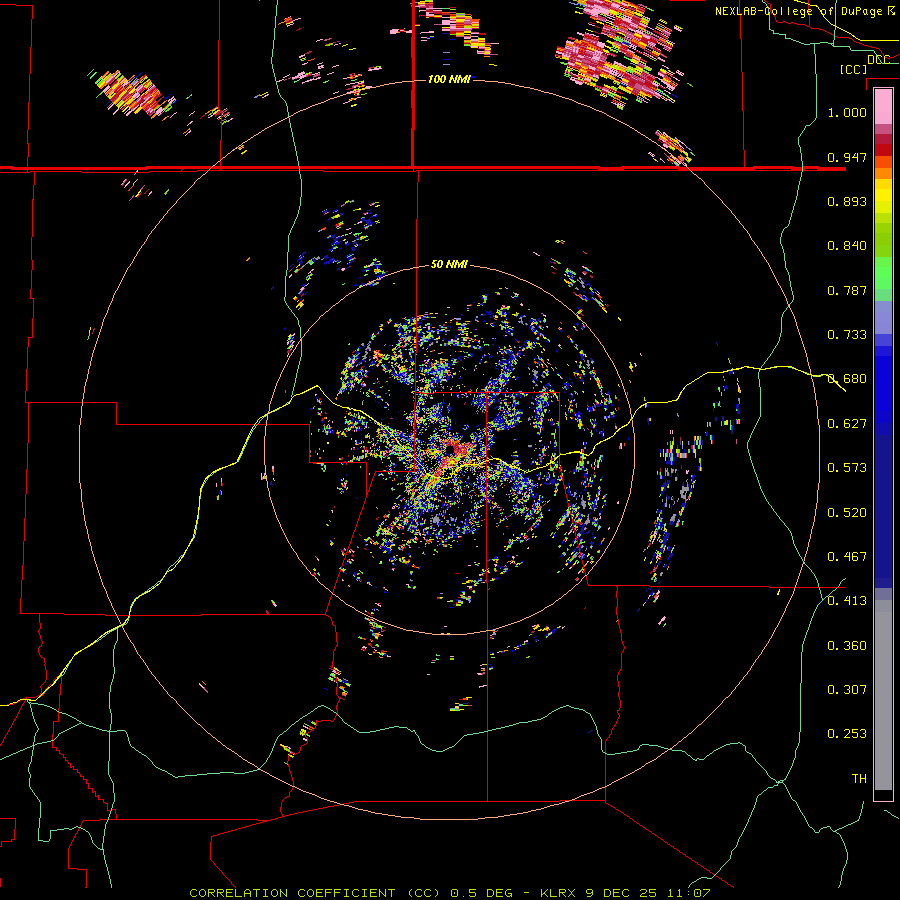Click the 0.947 legend value
The height and width of the screenshot is (900, 900).
[x=847, y=157]
